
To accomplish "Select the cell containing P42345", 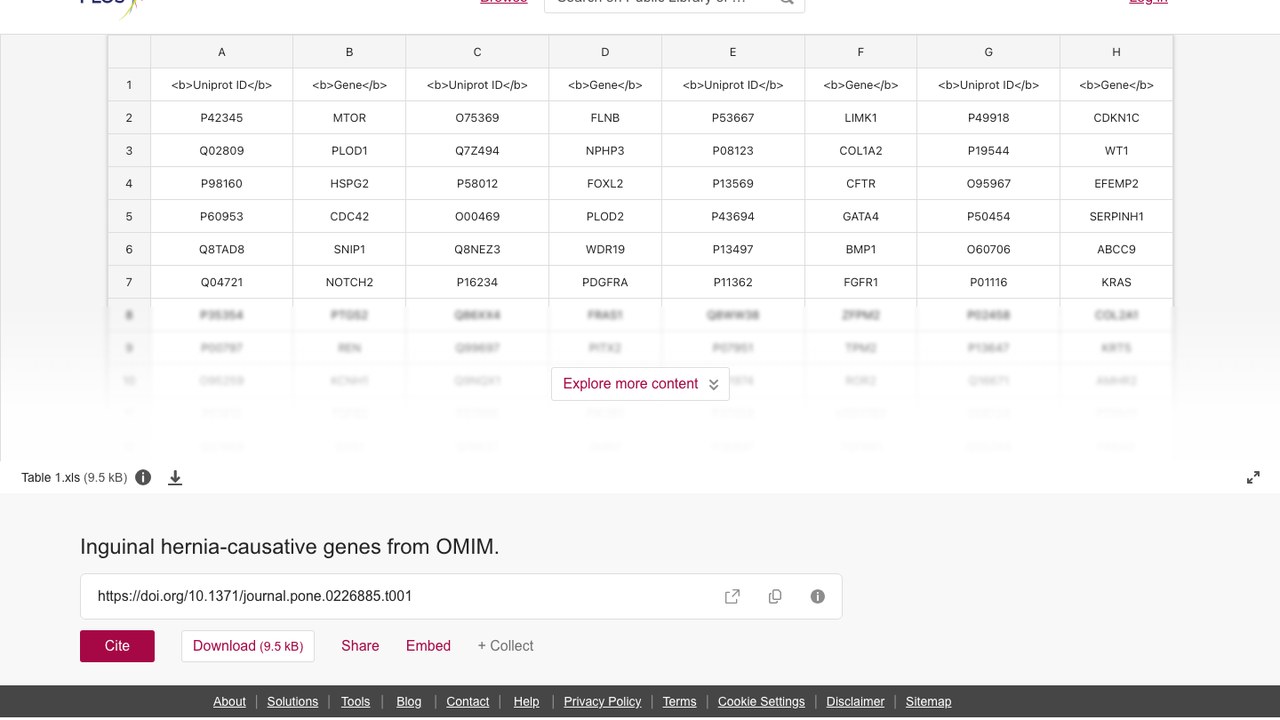I will pyautogui.click(x=222, y=118).
